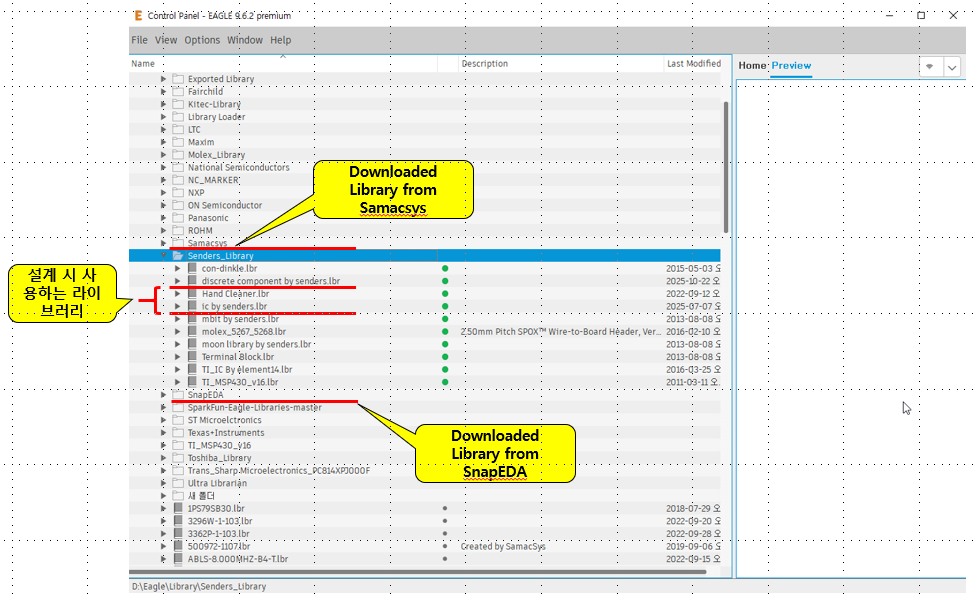
Task: Click the EAGLE logo in title bar
Action: 137,16
